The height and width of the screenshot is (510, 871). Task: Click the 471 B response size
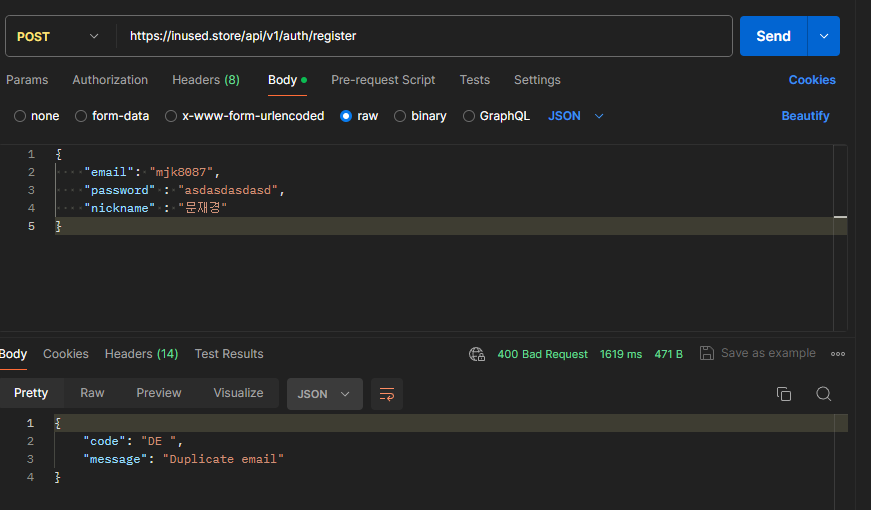pyautogui.click(x=668, y=354)
